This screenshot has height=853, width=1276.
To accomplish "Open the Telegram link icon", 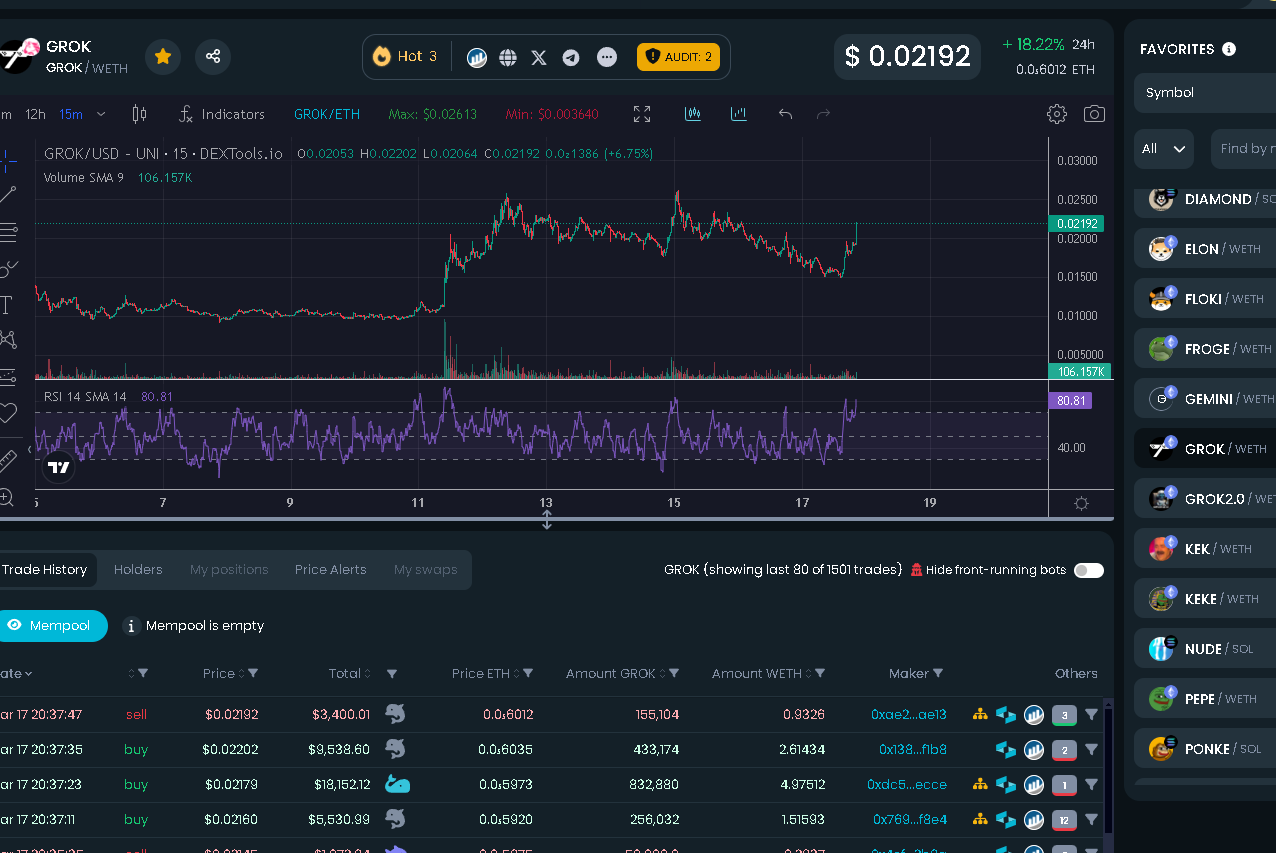I will pos(571,57).
